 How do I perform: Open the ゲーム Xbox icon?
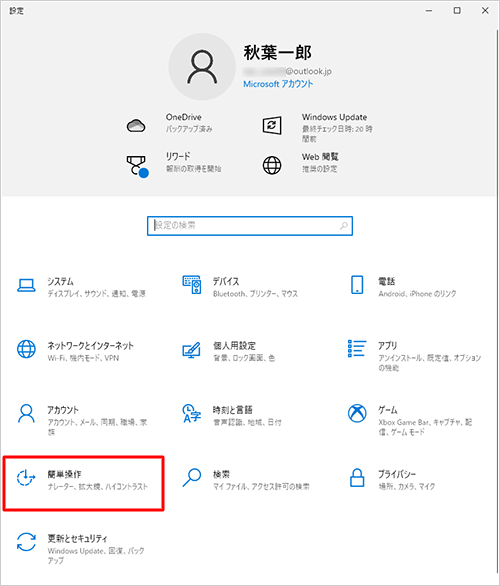(x=357, y=413)
